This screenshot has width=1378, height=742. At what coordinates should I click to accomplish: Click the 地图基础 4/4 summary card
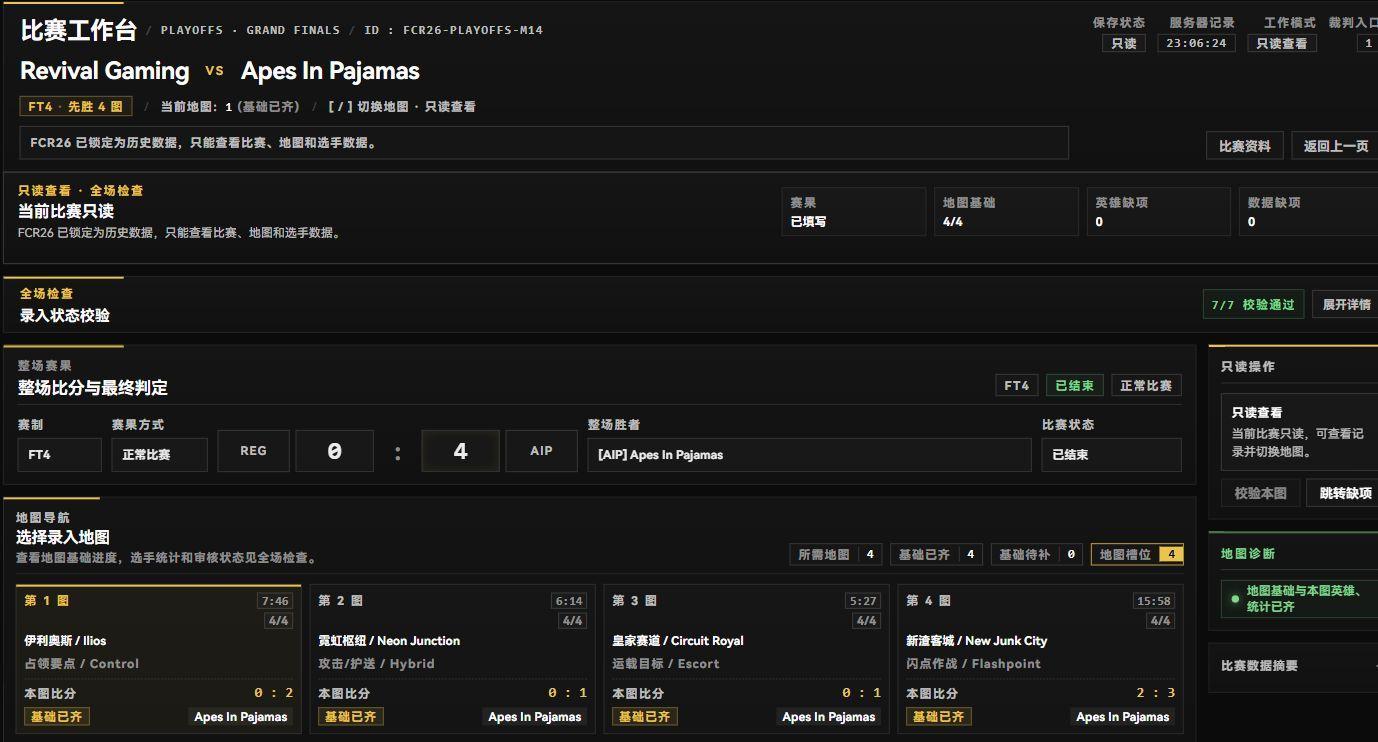click(x=1006, y=212)
